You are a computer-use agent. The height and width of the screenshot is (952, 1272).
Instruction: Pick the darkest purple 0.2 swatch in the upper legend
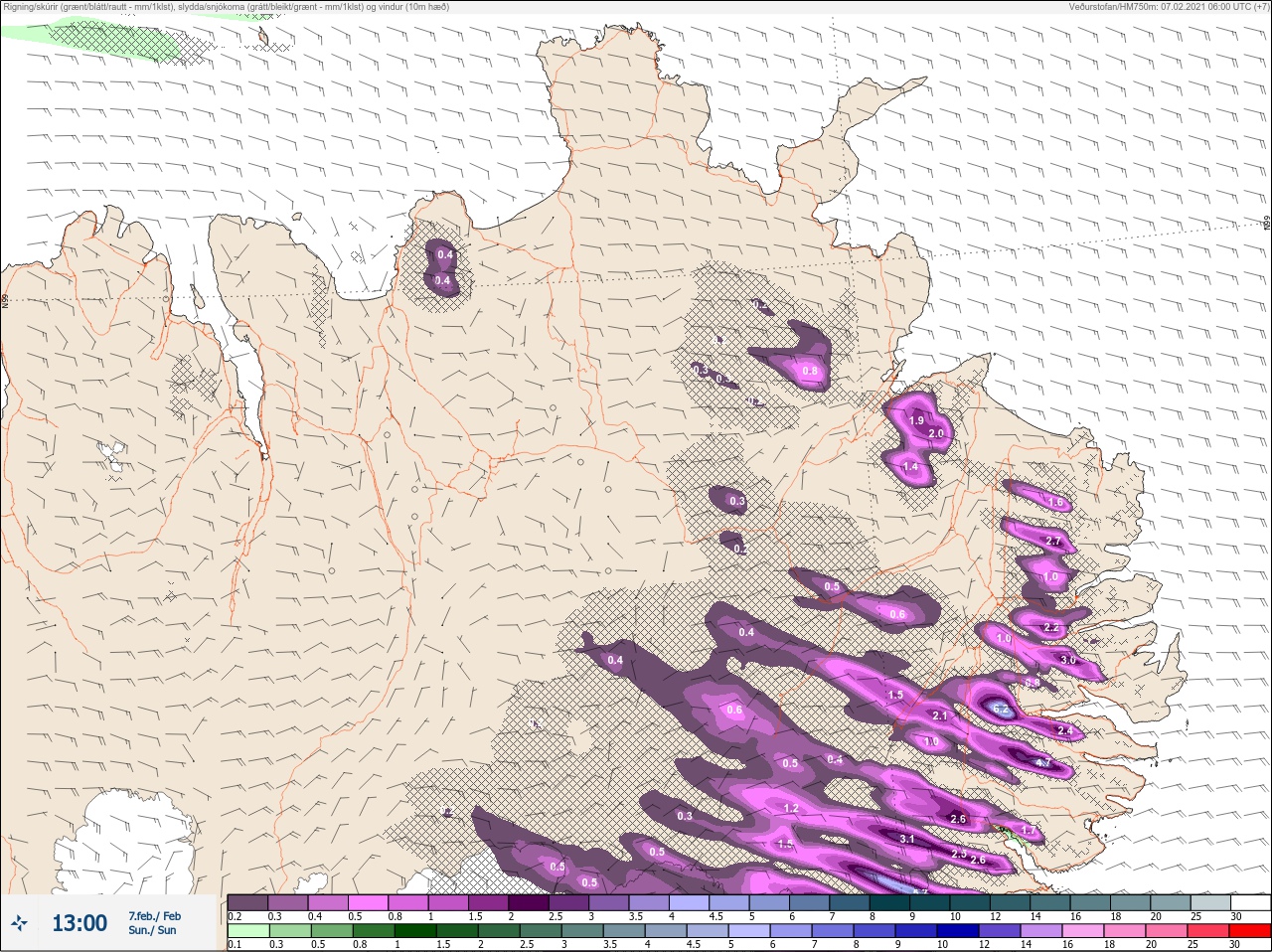click(x=247, y=902)
